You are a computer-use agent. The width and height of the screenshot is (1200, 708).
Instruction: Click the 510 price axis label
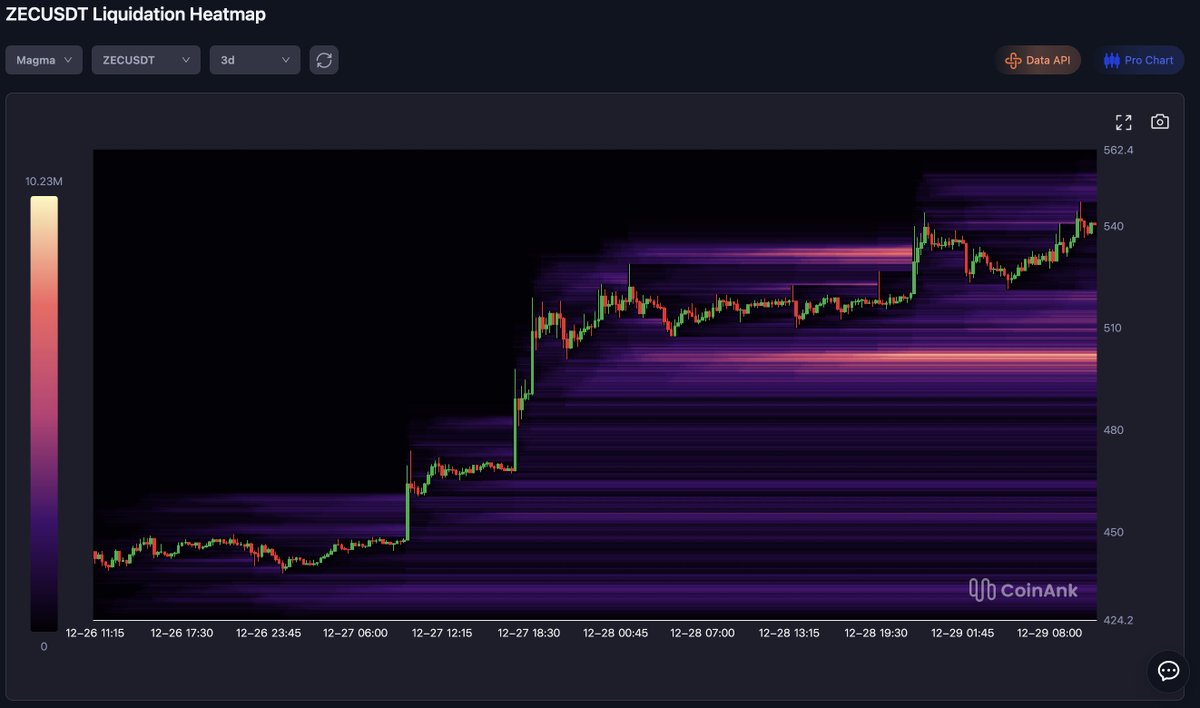[1113, 328]
